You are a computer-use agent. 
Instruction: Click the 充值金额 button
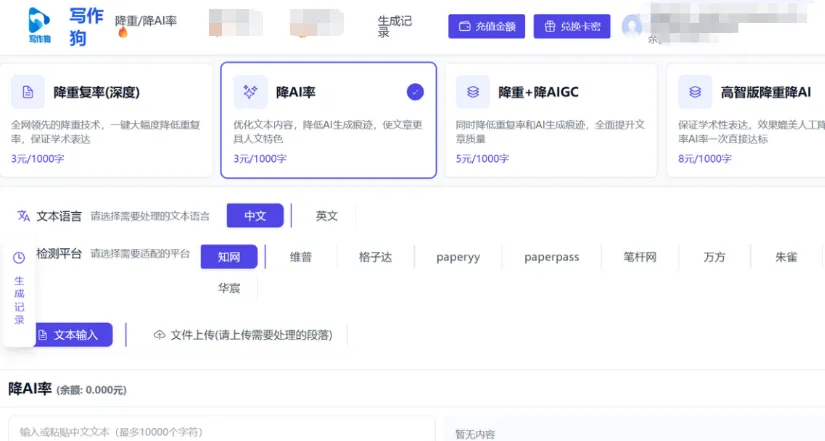[486, 26]
